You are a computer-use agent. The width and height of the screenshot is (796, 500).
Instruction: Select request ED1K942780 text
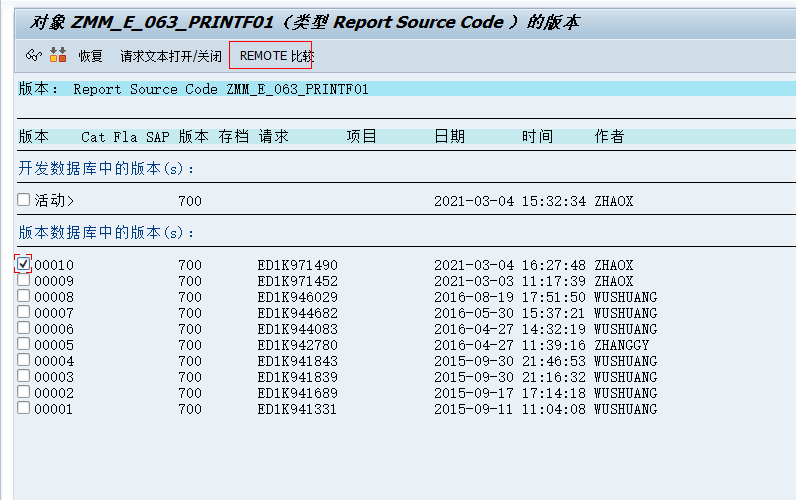(297, 345)
